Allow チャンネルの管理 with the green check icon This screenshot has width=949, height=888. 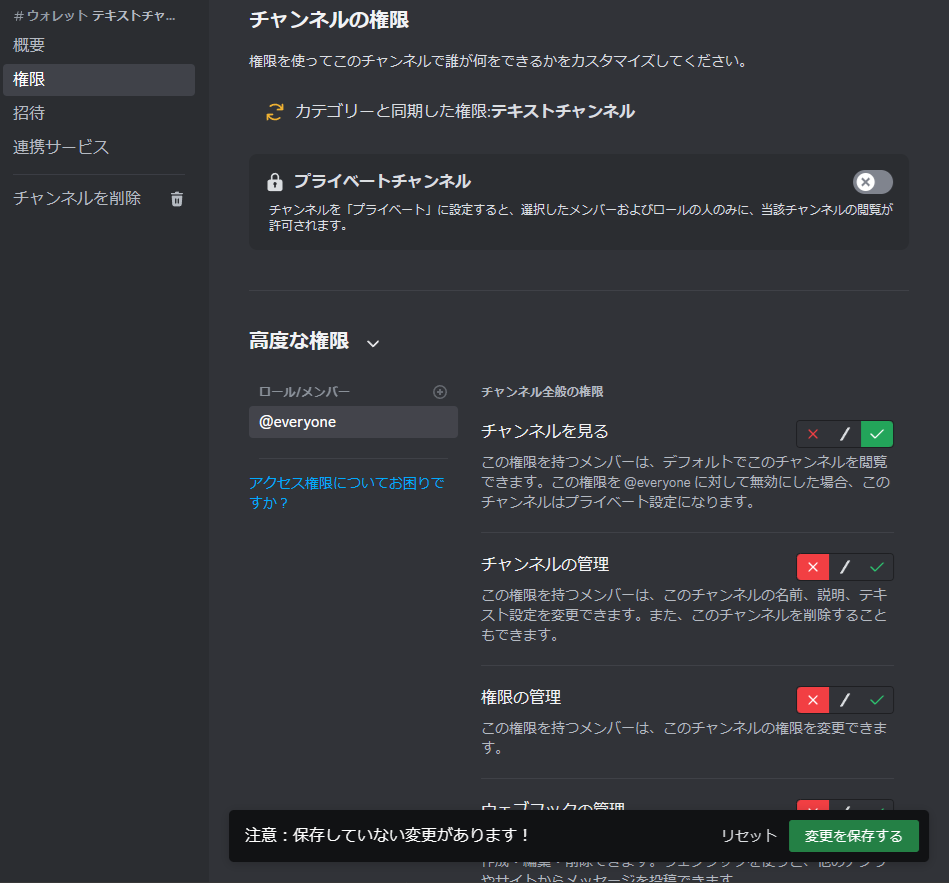876,567
